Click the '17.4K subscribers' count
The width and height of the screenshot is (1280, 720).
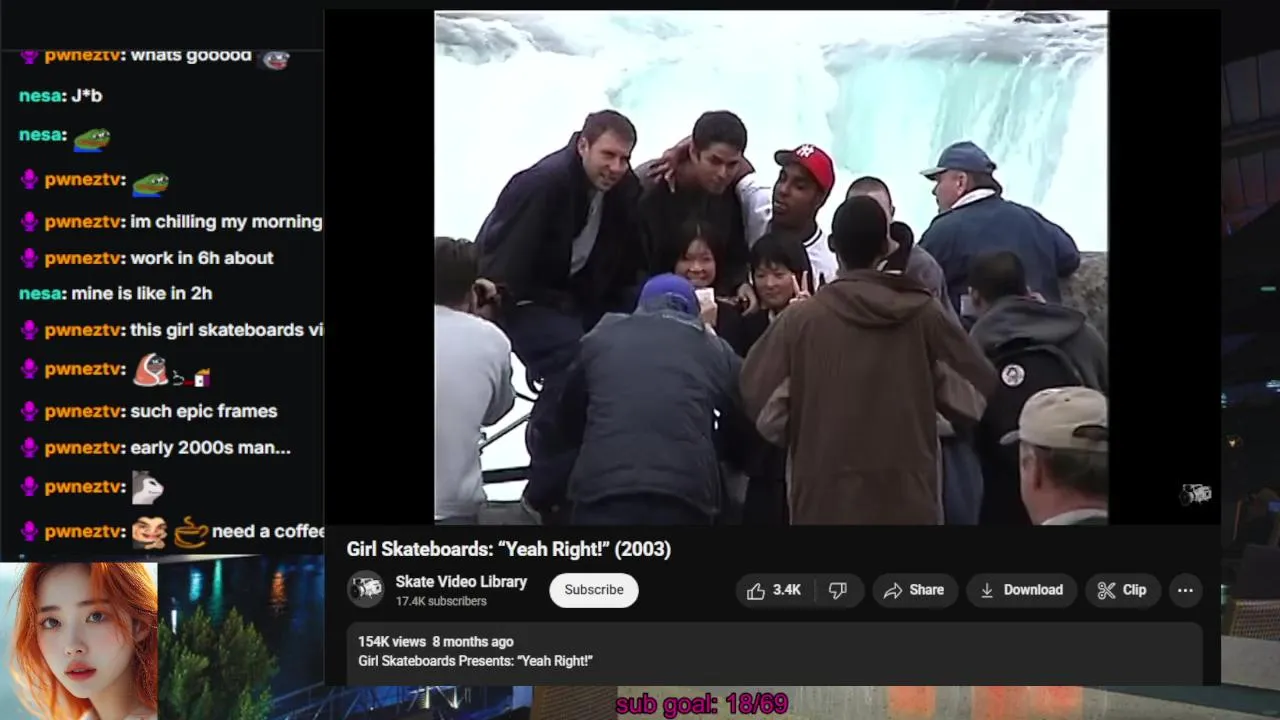coord(441,601)
